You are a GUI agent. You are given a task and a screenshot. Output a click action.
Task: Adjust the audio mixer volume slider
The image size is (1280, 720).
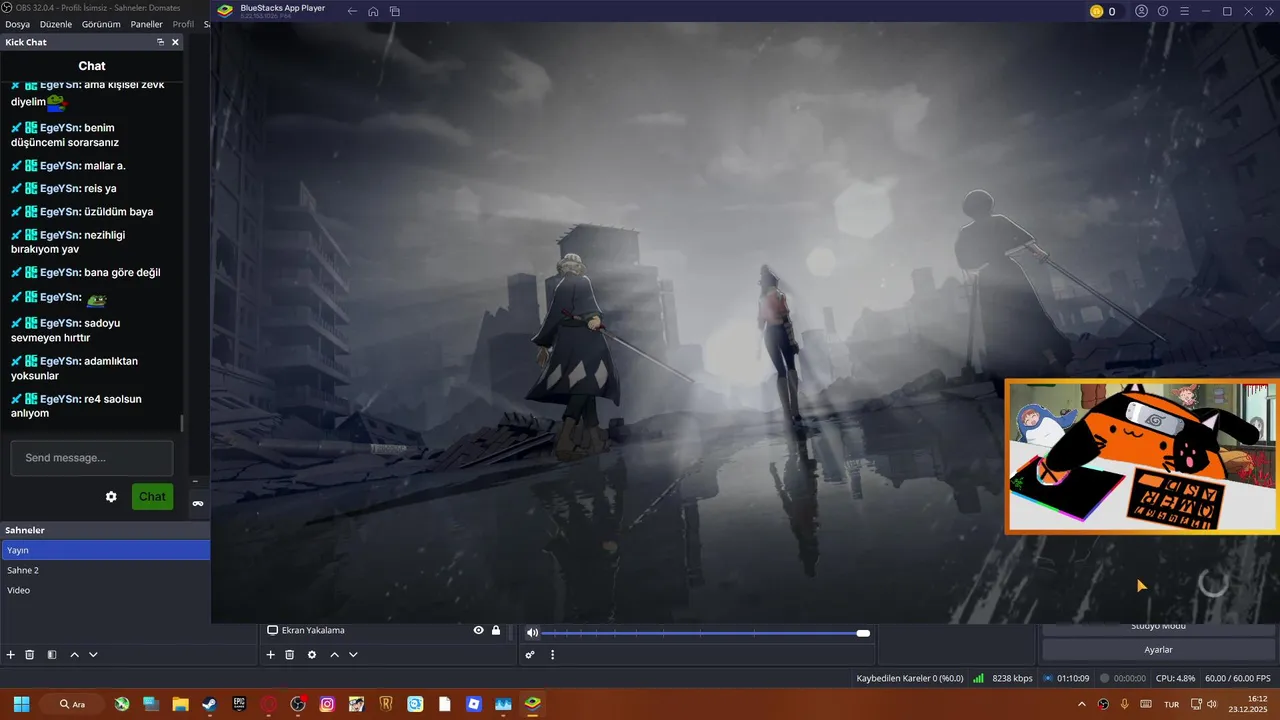(x=705, y=633)
